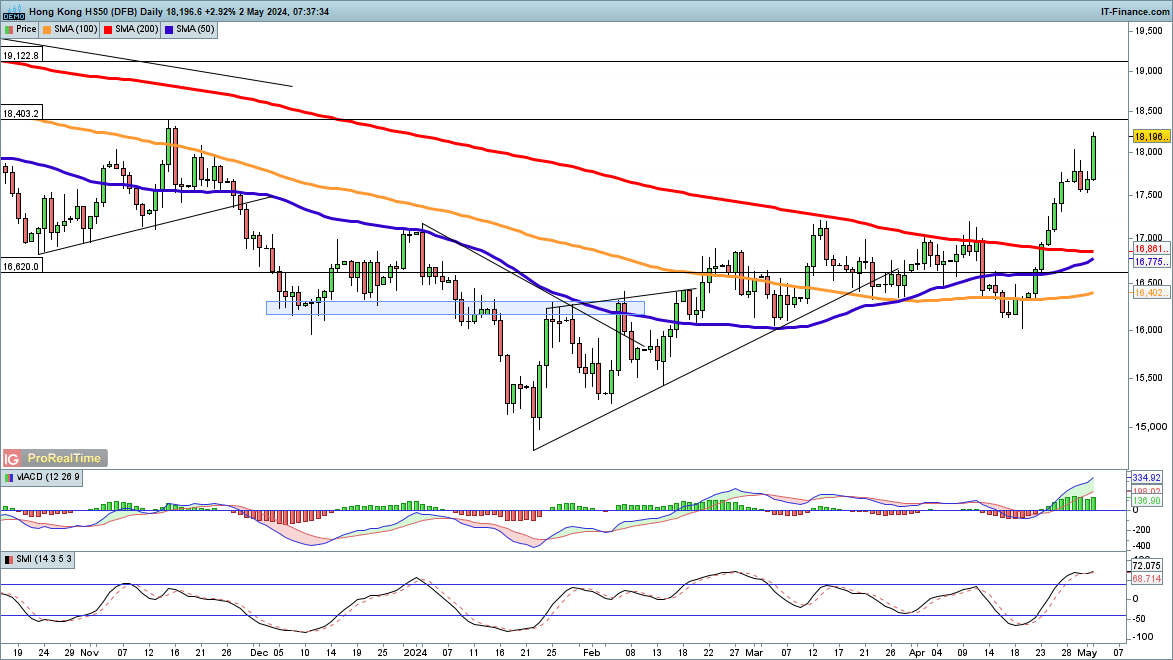The image size is (1173, 660).
Task: Click the SMI indicator icon
Action: pos(9,558)
